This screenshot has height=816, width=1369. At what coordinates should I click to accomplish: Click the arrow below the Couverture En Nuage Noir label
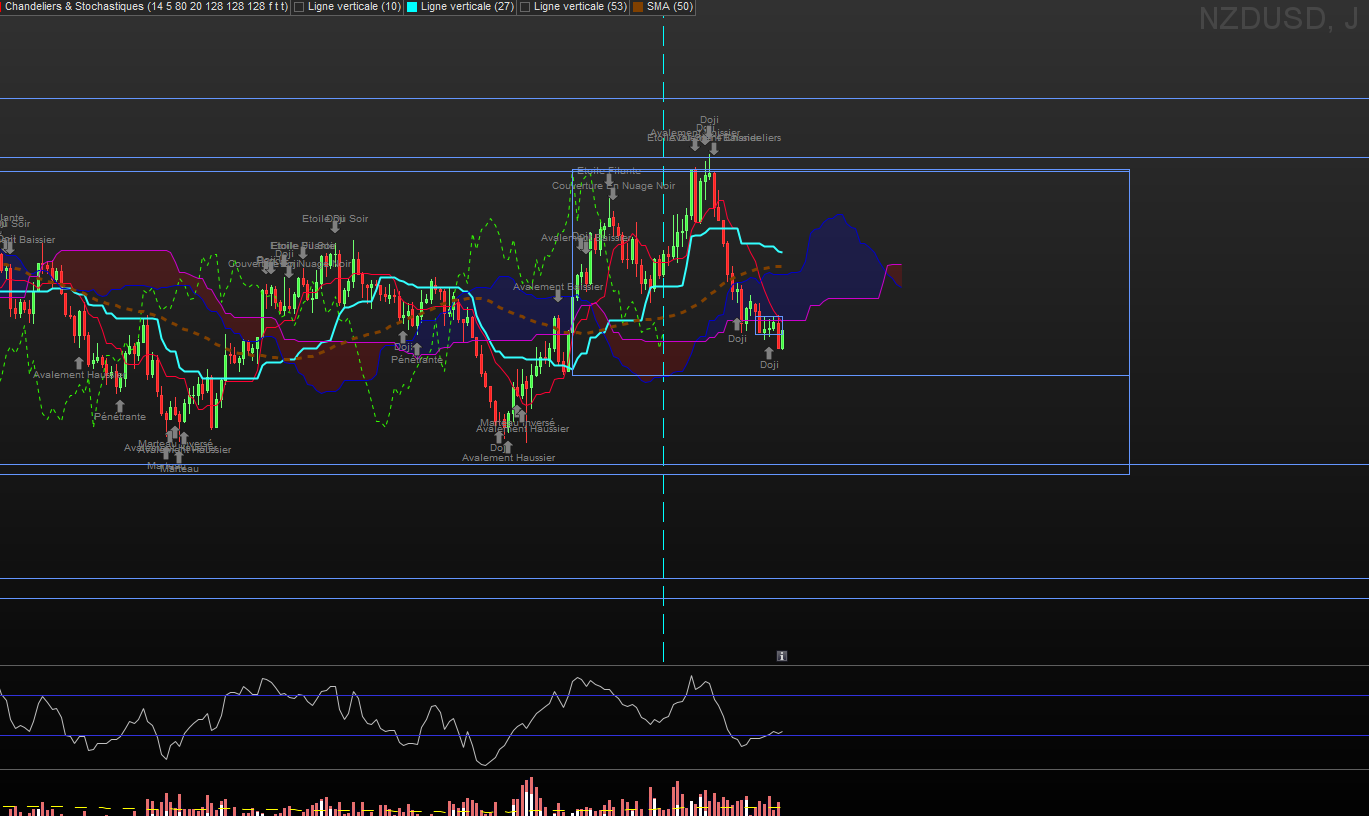coord(613,195)
